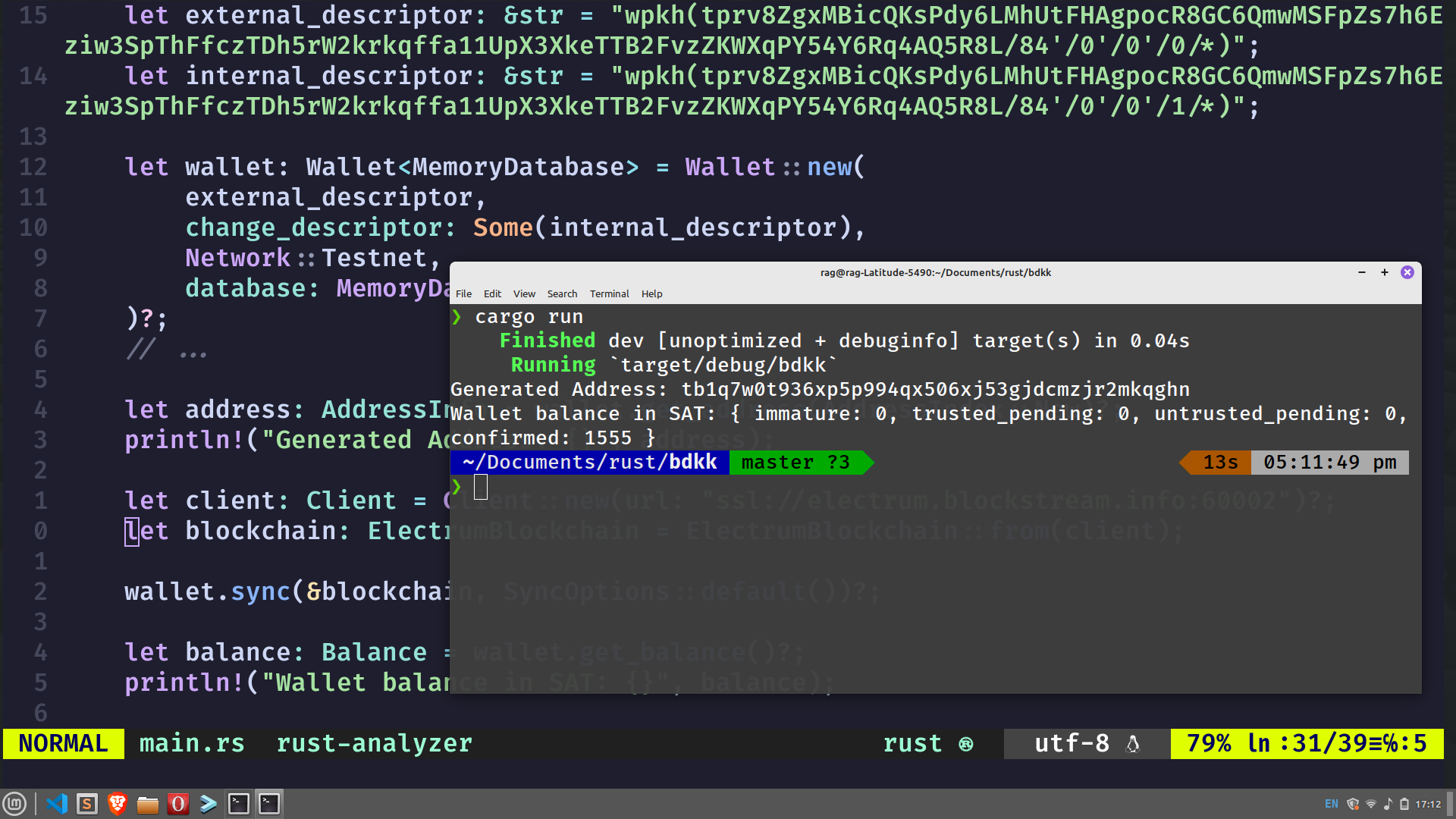
Task: Click the ~/Documents/rust/bdkk path segment
Action: click(589, 462)
